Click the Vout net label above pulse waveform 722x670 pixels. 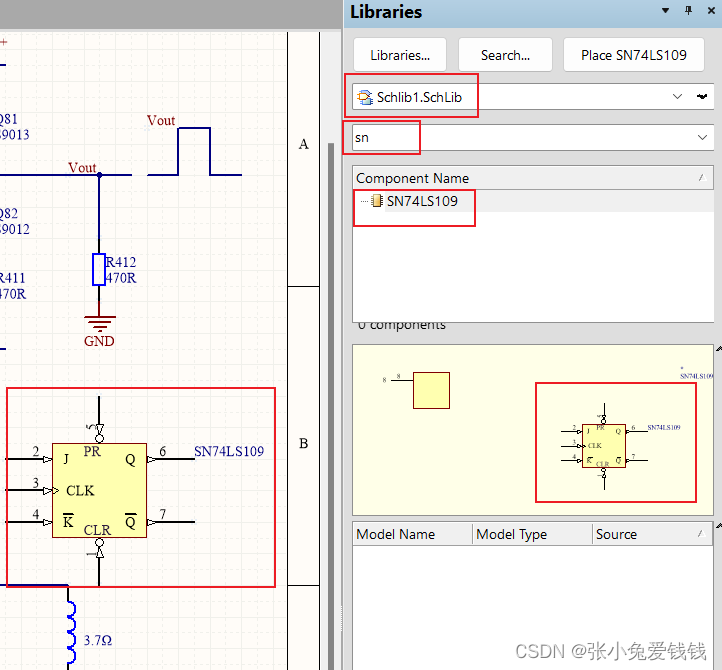coord(161,121)
